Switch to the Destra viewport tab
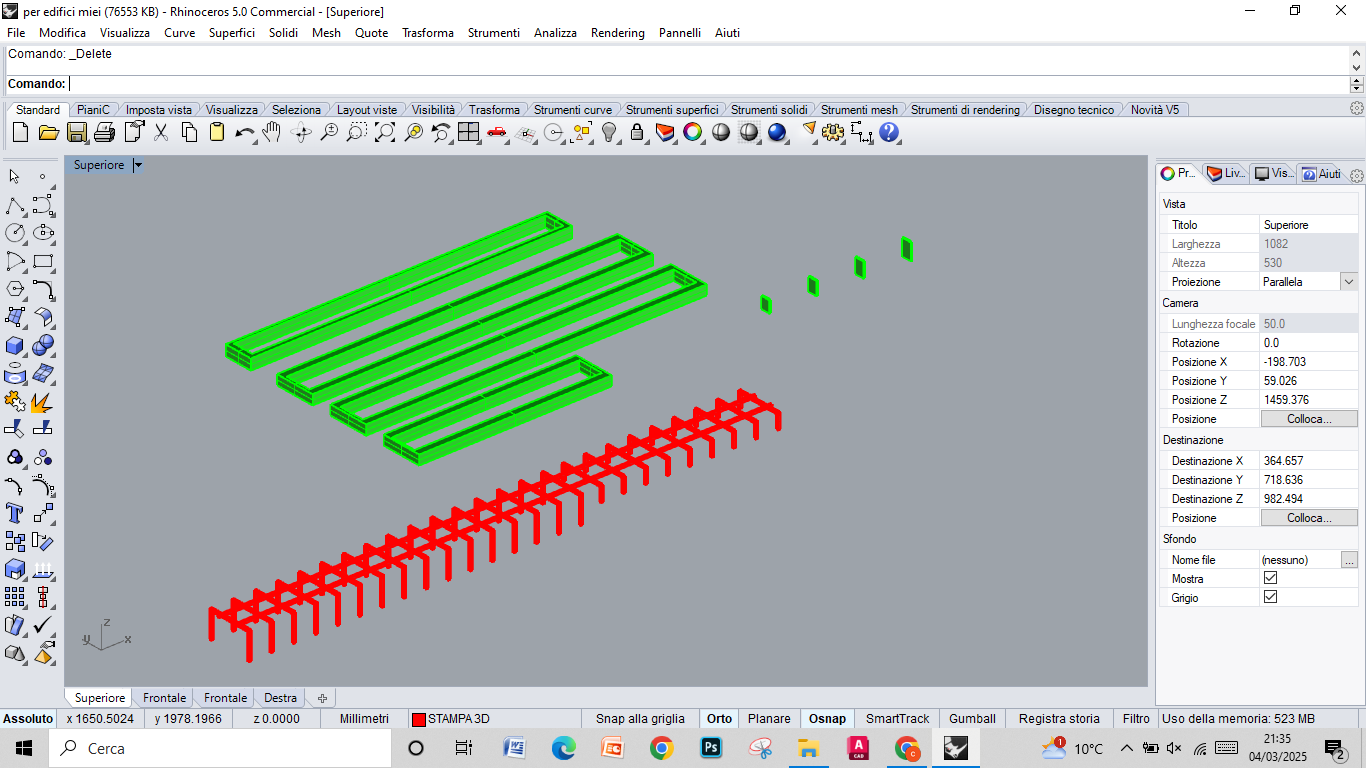1366x768 pixels. click(x=281, y=698)
